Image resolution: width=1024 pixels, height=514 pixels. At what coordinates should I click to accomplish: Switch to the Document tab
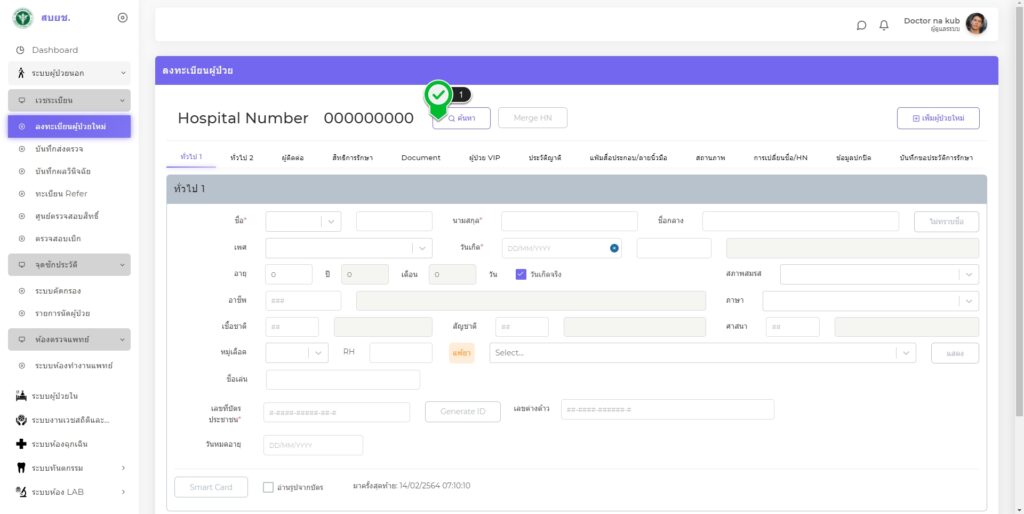420,158
